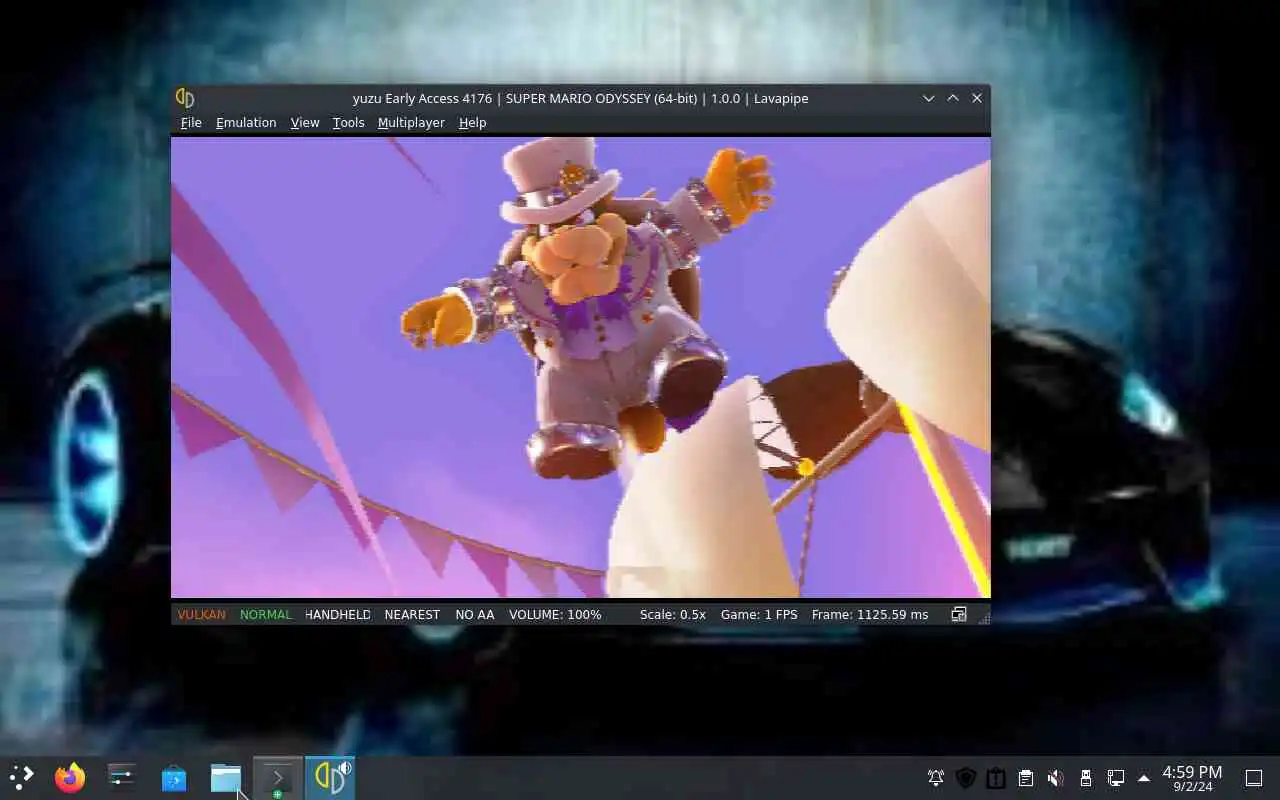This screenshot has width=1280, height=800.
Task: Open the Tools menu
Action: (348, 122)
